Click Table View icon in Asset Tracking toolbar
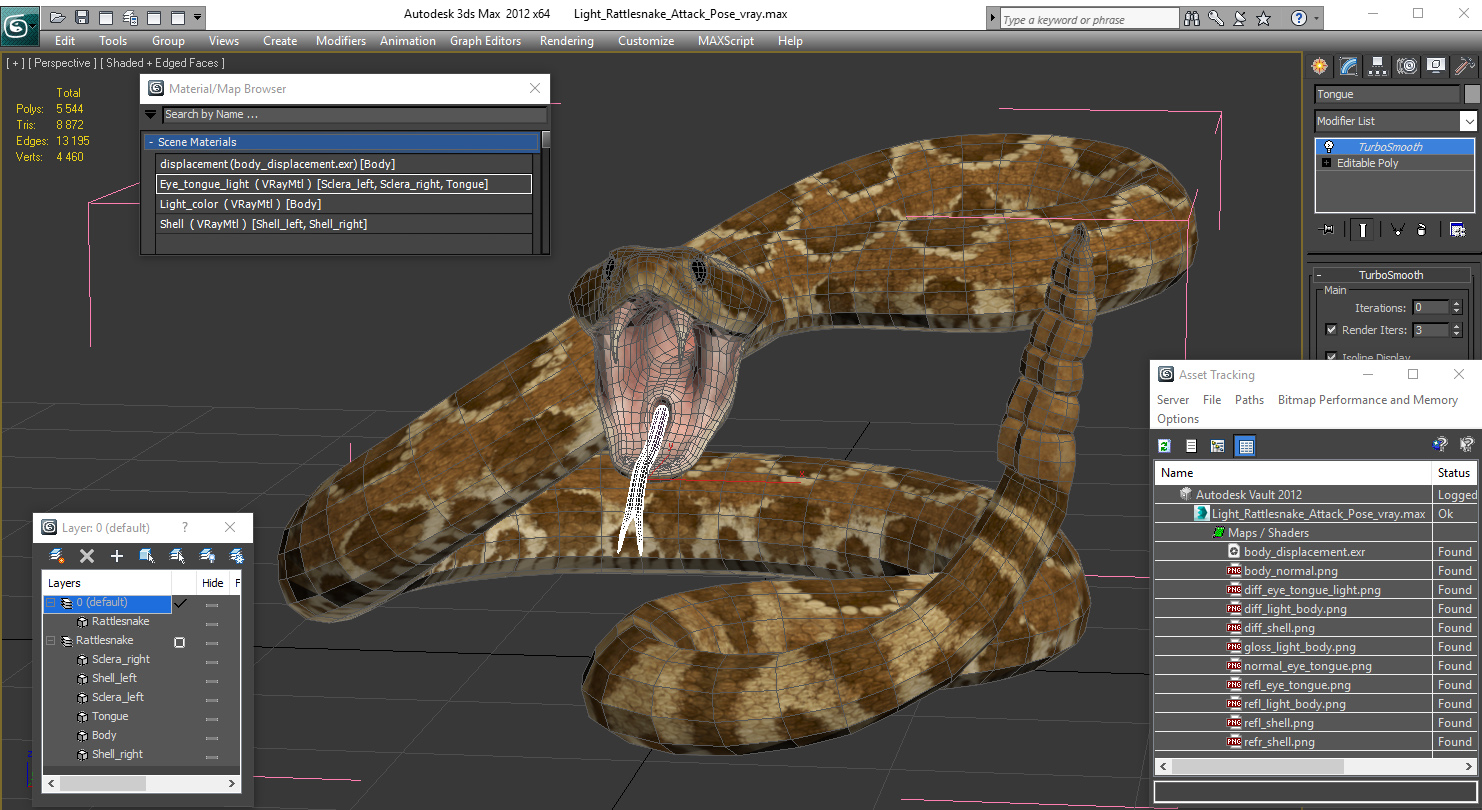1482x810 pixels. pyautogui.click(x=1245, y=446)
